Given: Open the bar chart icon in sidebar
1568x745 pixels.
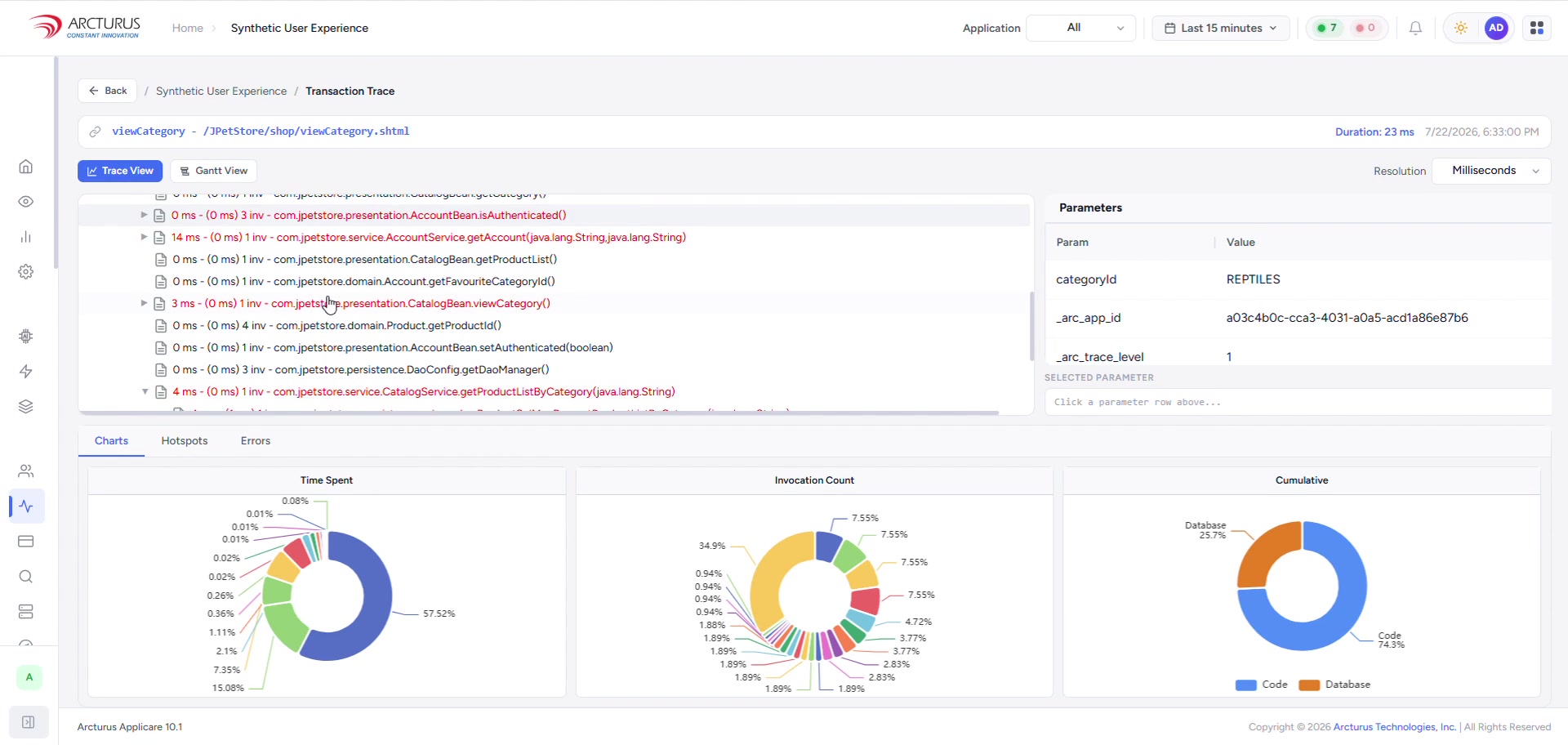Looking at the screenshot, I should (x=26, y=237).
